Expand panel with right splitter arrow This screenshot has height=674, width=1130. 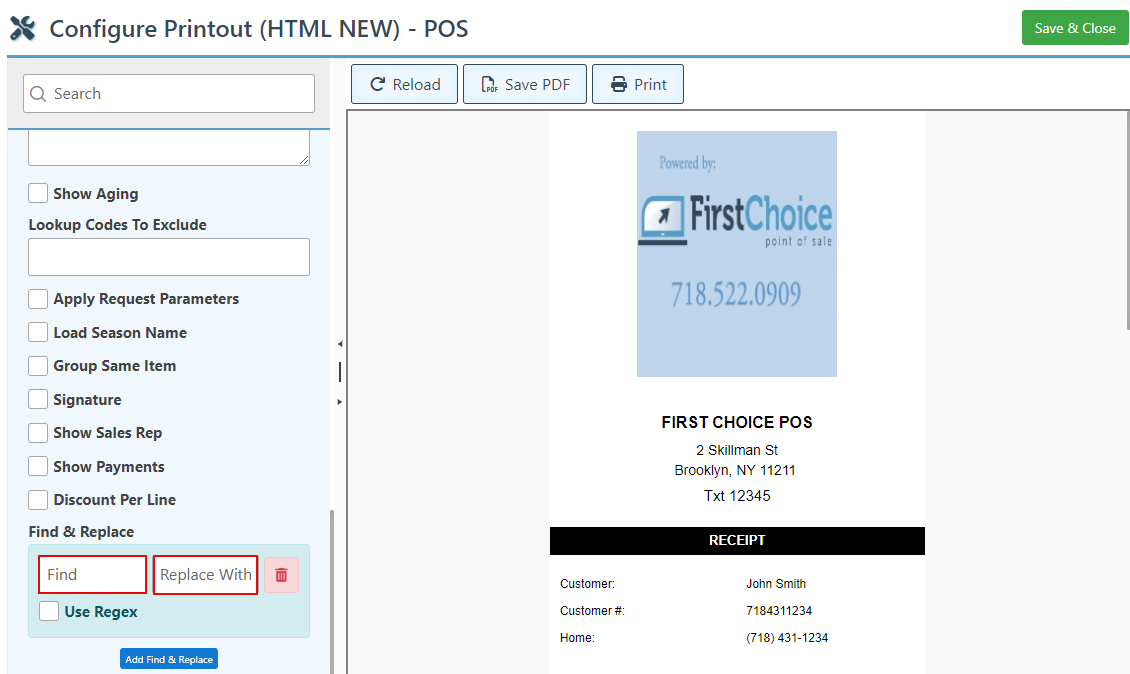pos(340,401)
